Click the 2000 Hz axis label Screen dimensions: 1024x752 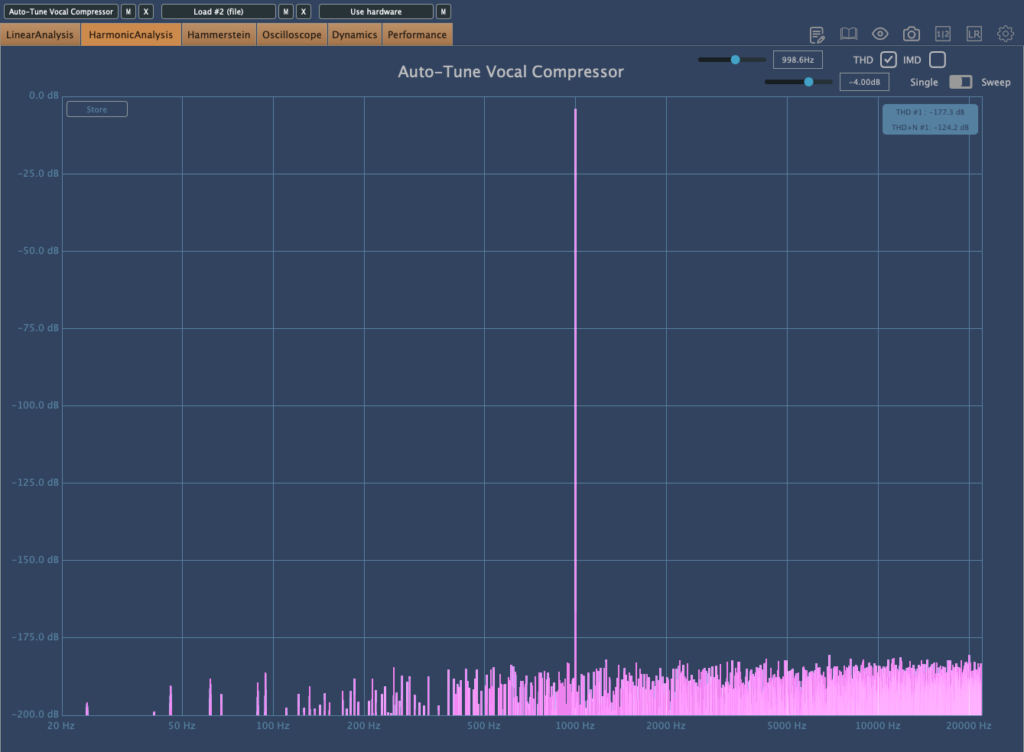(666, 726)
